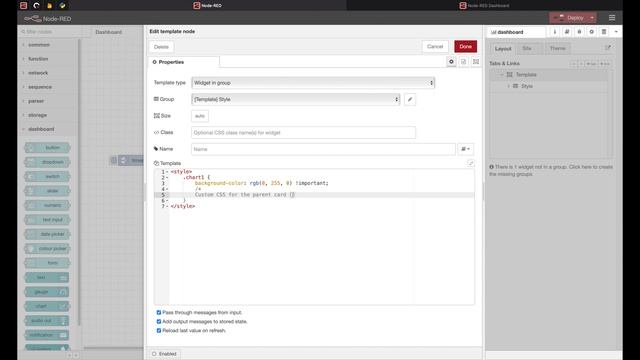640x360 pixels.
Task: Edit the Group with the pencil icon
Action: click(x=410, y=99)
